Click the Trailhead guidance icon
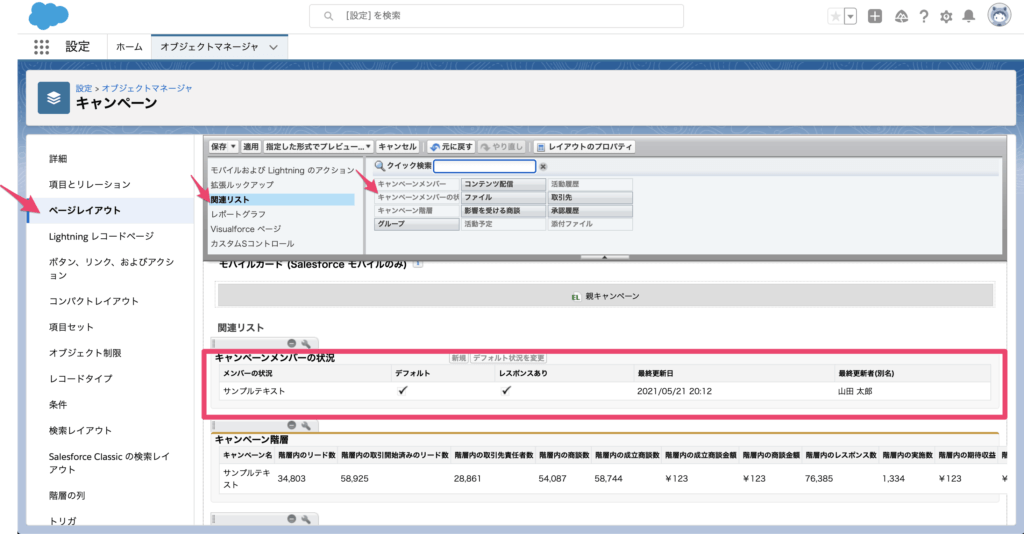1024x534 pixels. [x=900, y=16]
